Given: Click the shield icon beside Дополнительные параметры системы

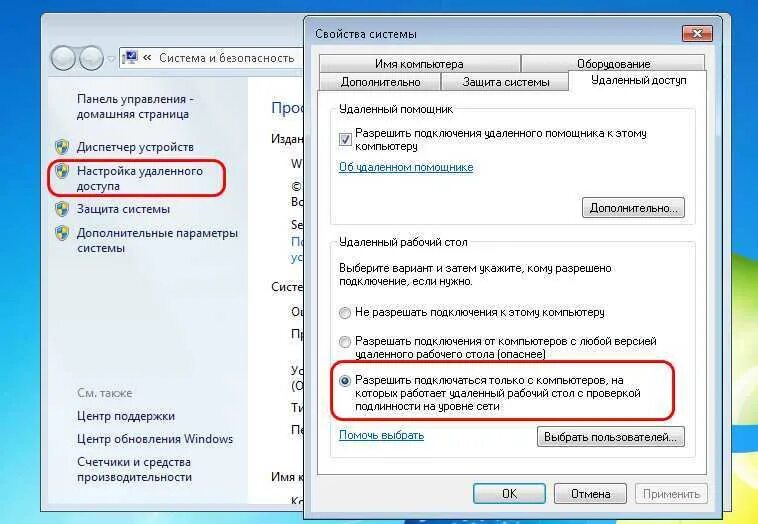Looking at the screenshot, I should [62, 233].
